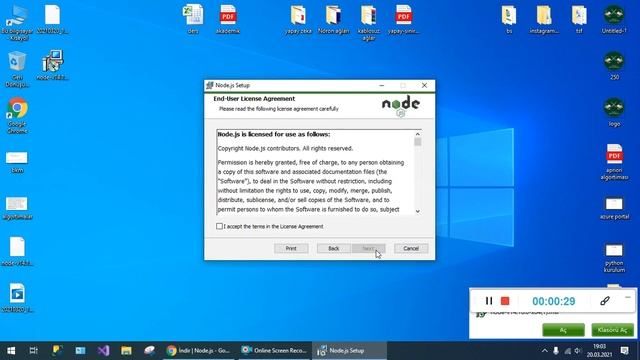Open the Windows Start menu

tap(11, 351)
